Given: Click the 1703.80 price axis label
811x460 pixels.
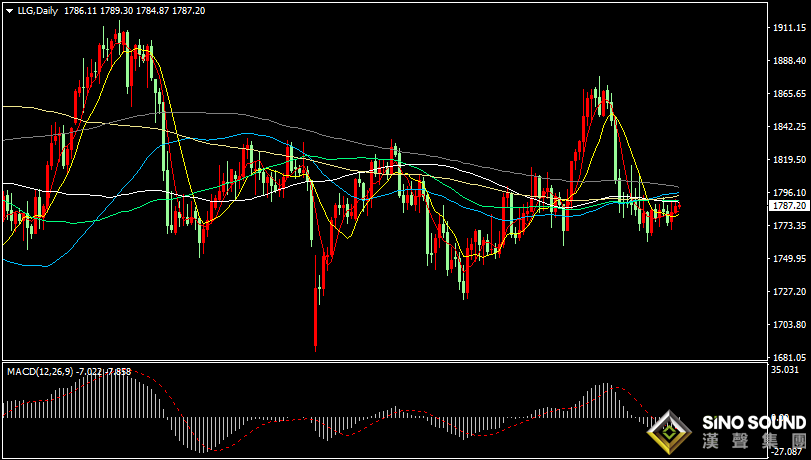Looking at the screenshot, I should tap(789, 325).
